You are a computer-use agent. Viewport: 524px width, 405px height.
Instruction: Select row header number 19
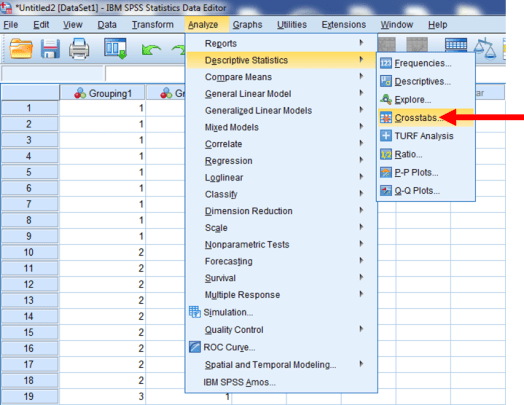pyautogui.click(x=29, y=396)
